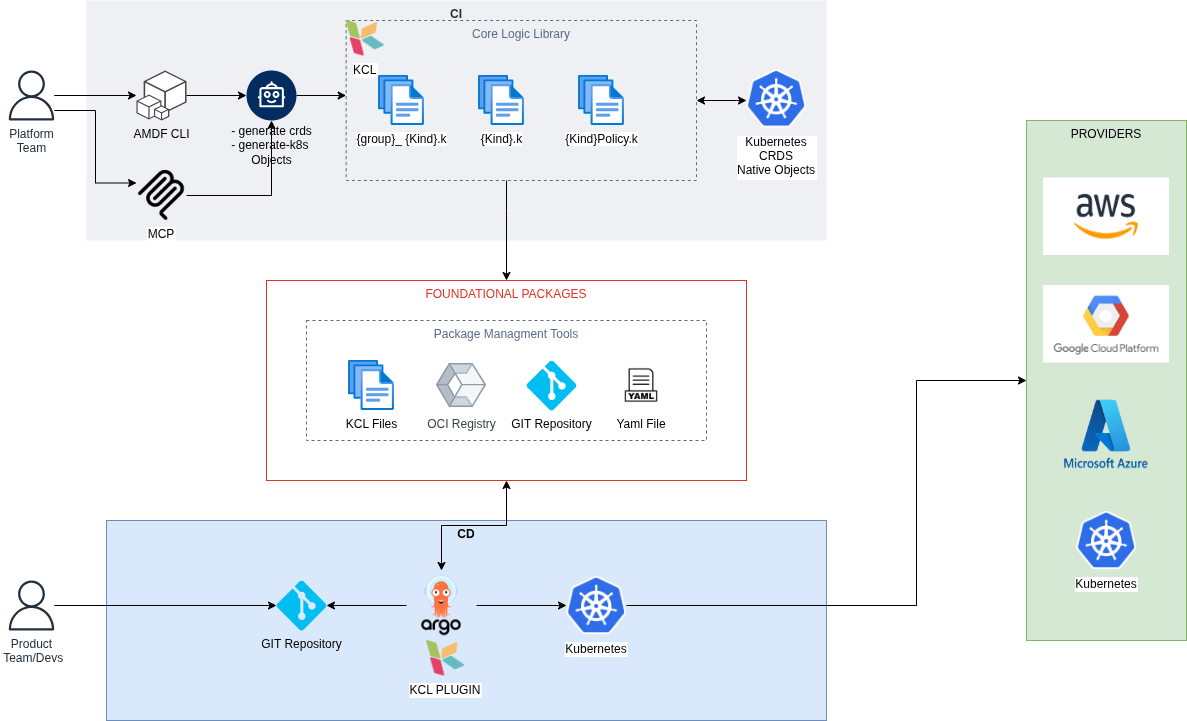
Task: Select GIT Repository icon in Package Management Tools
Action: coord(551,385)
